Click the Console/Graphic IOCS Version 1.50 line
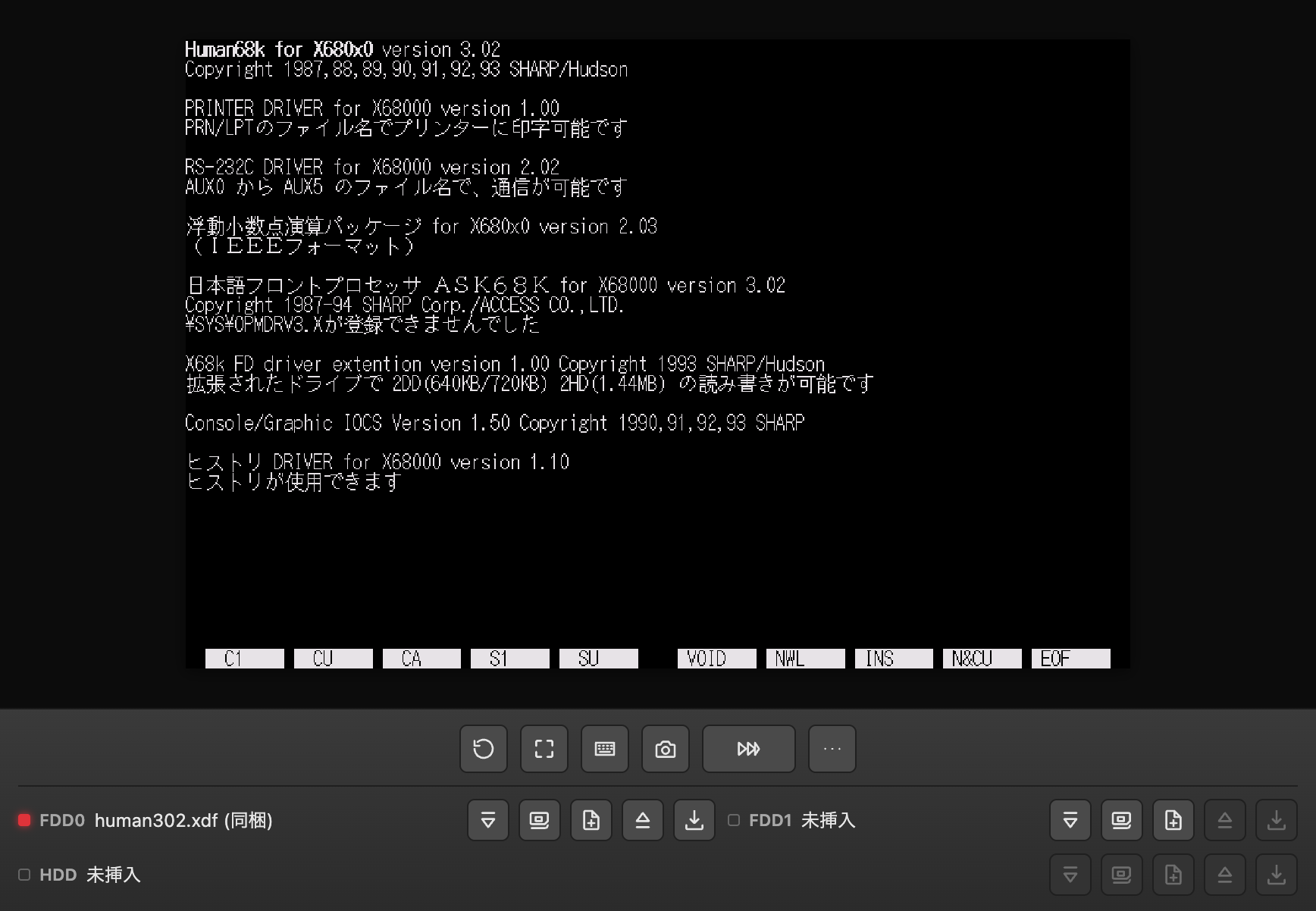Screen dimensions: 1316x911 coord(495,423)
